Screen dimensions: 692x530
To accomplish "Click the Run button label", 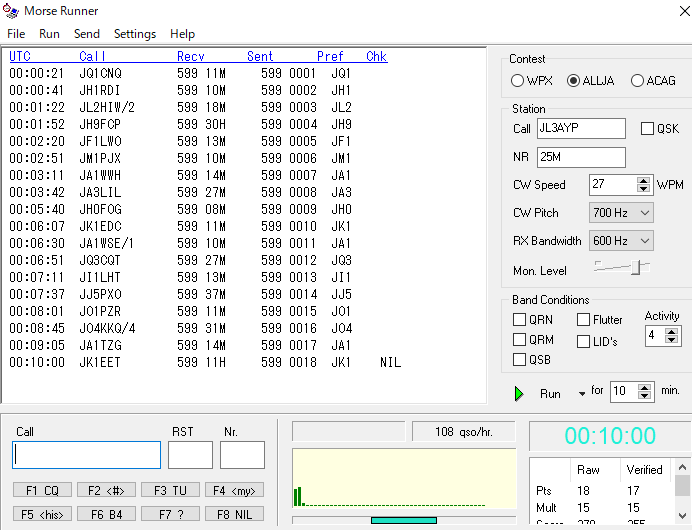I will point(550,394).
